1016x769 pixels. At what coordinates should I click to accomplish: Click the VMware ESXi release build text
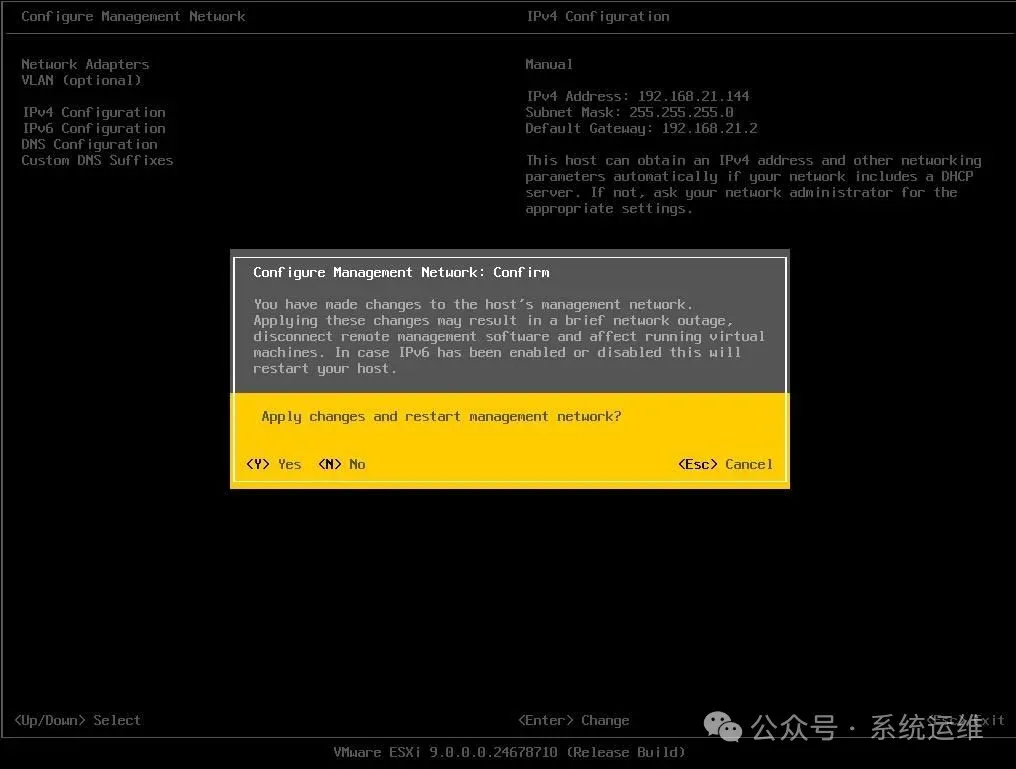[509, 752]
